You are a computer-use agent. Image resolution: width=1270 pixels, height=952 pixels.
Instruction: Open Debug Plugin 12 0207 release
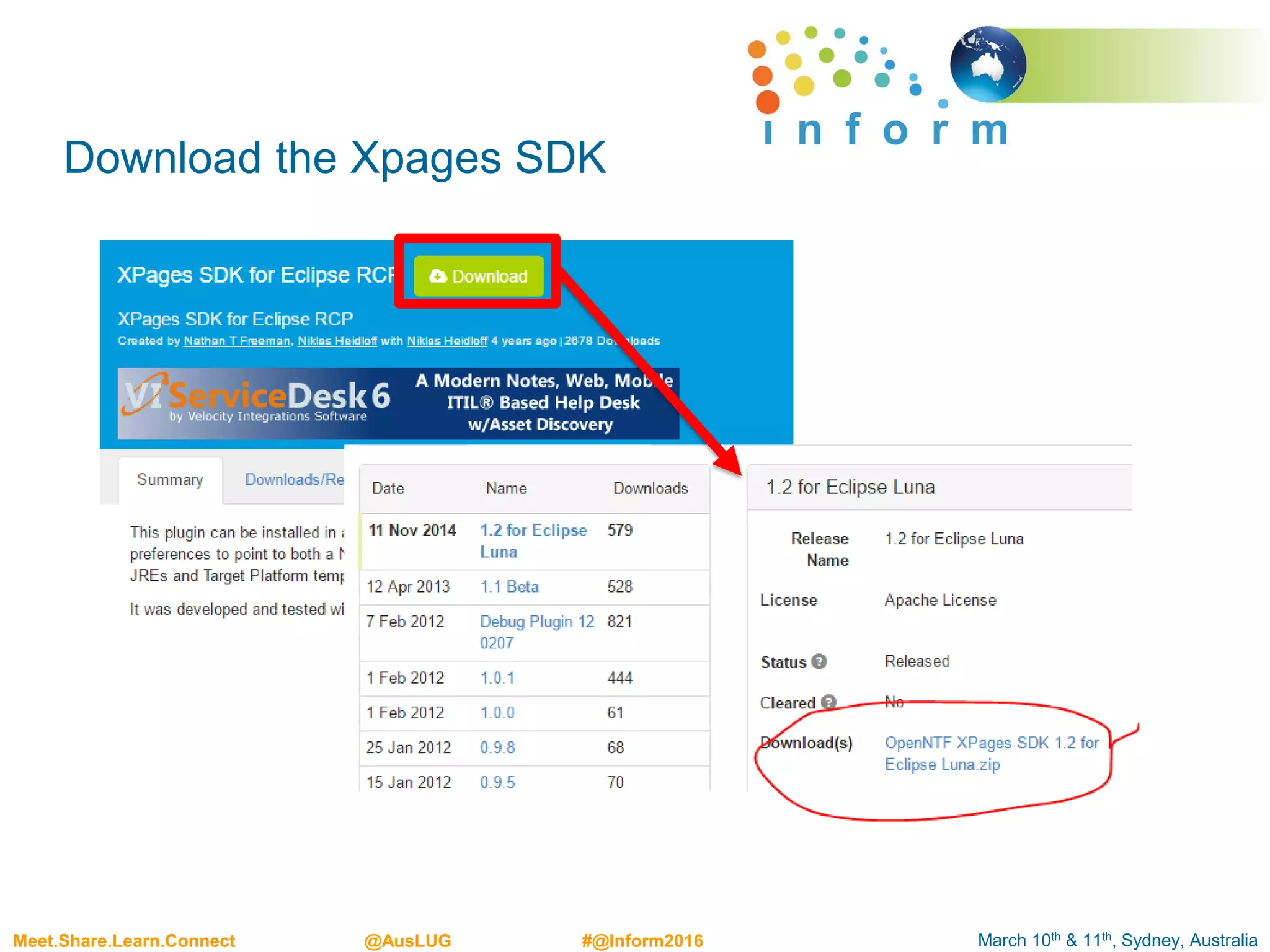tap(537, 632)
